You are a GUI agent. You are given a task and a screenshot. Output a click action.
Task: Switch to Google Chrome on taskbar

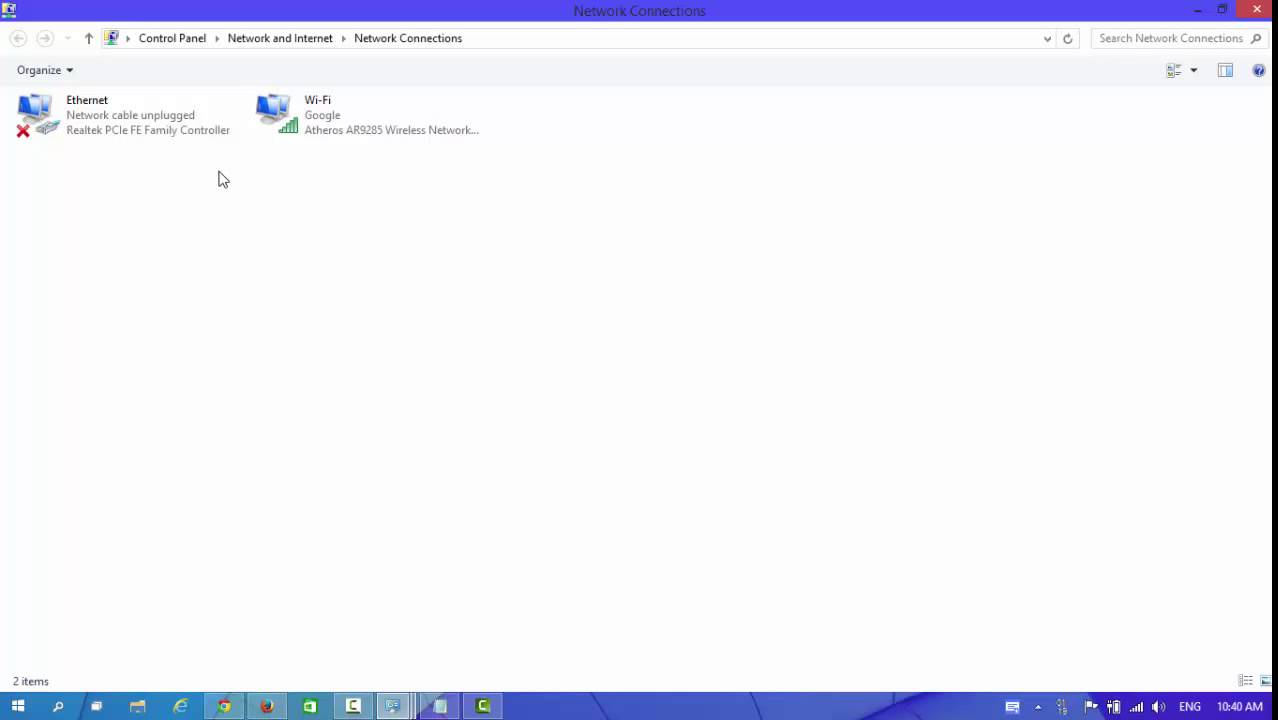(224, 706)
